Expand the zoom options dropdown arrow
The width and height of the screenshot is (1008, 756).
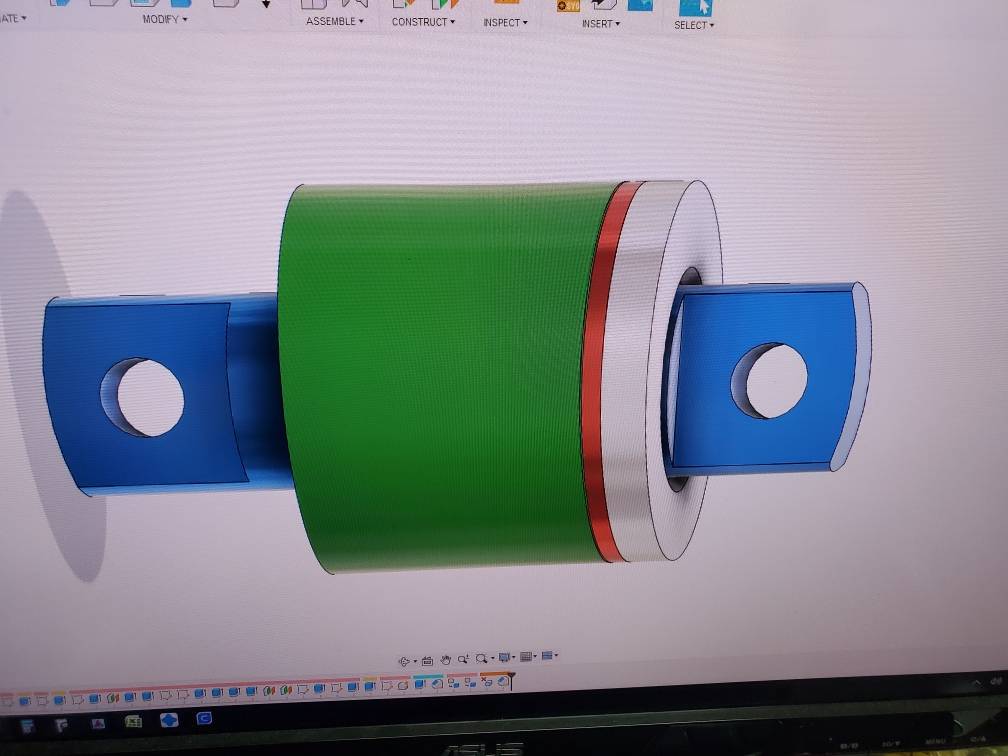coord(493,658)
